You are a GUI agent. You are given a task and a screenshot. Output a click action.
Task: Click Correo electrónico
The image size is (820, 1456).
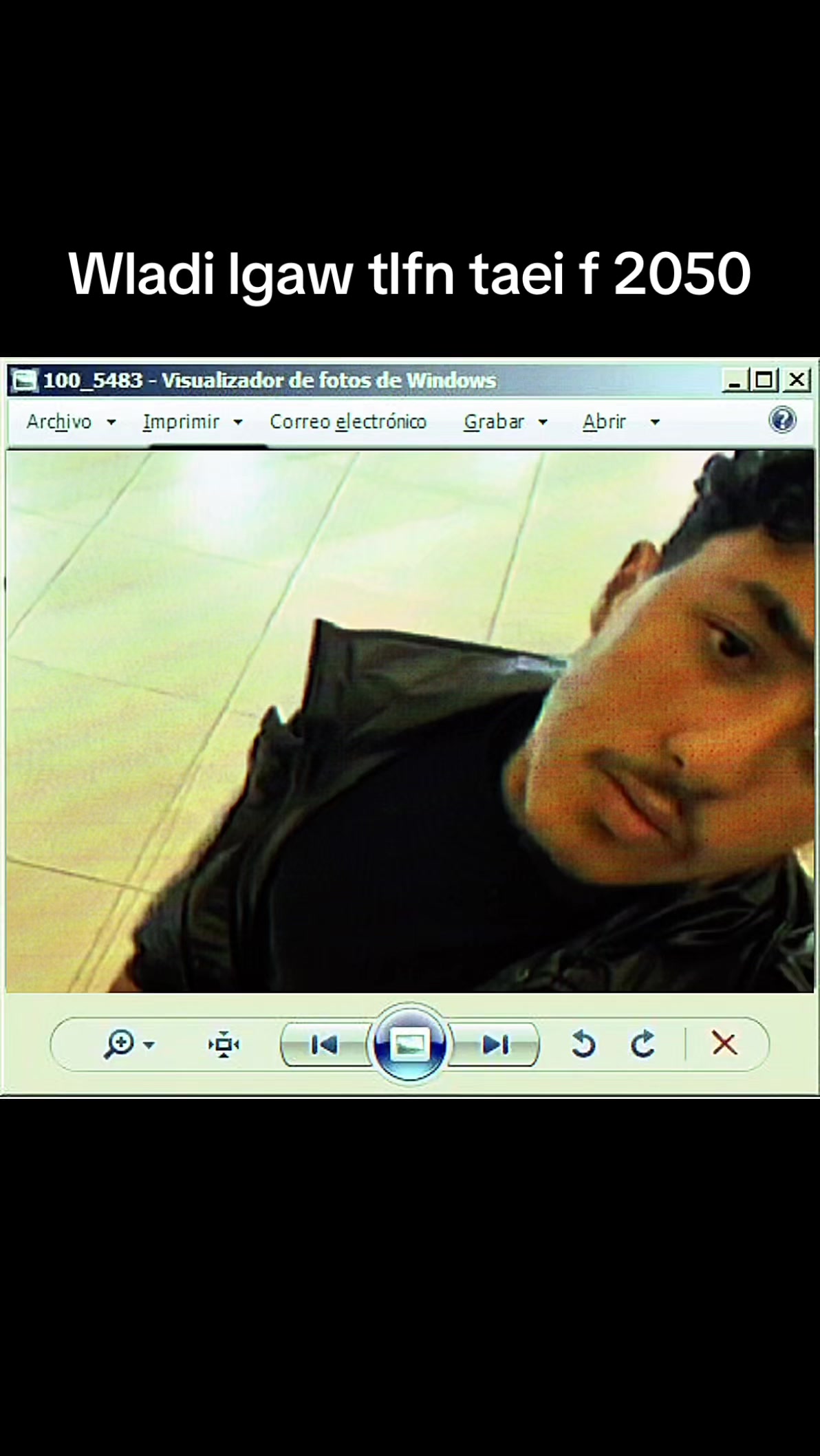pyautogui.click(x=348, y=421)
